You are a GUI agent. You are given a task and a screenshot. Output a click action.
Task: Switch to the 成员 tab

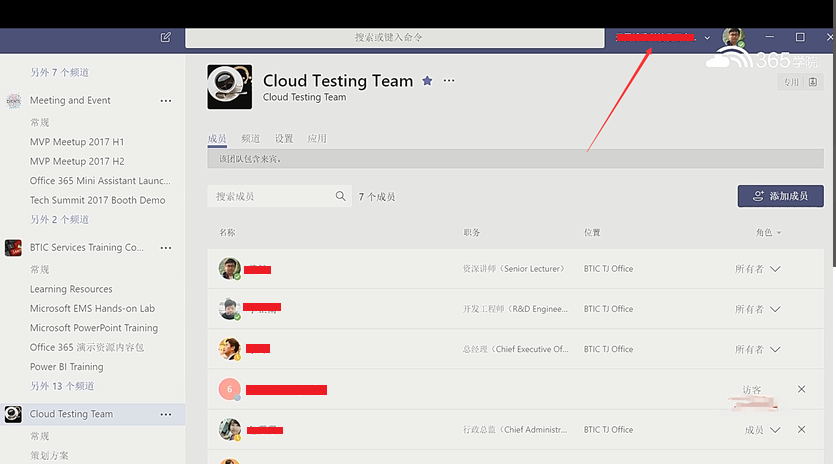[217, 139]
